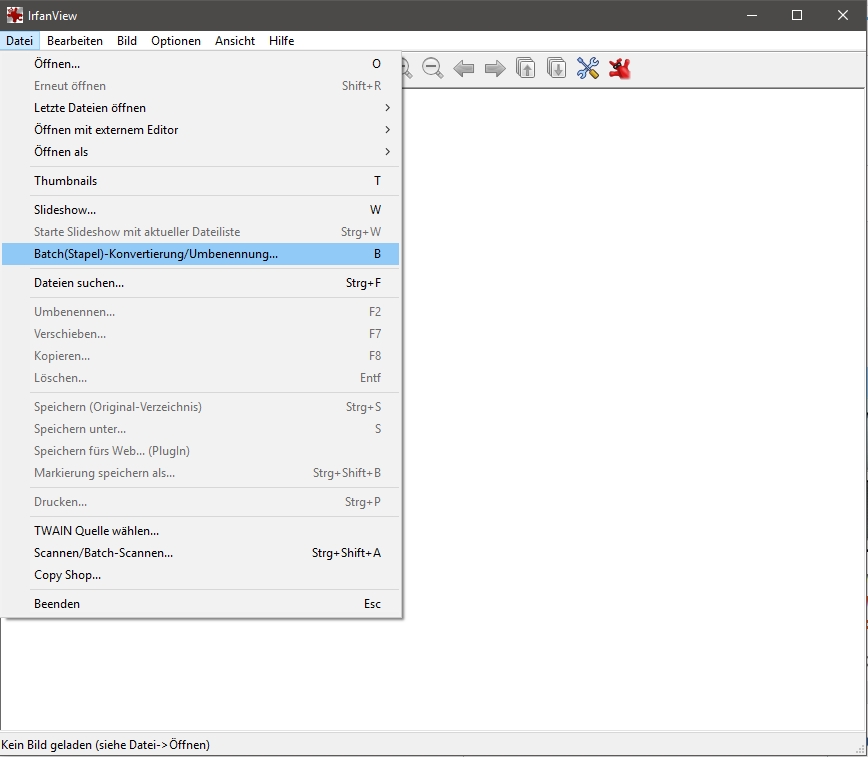The image size is (868, 757).
Task: Click the disabled Drucken... entry
Action: [x=200, y=502]
